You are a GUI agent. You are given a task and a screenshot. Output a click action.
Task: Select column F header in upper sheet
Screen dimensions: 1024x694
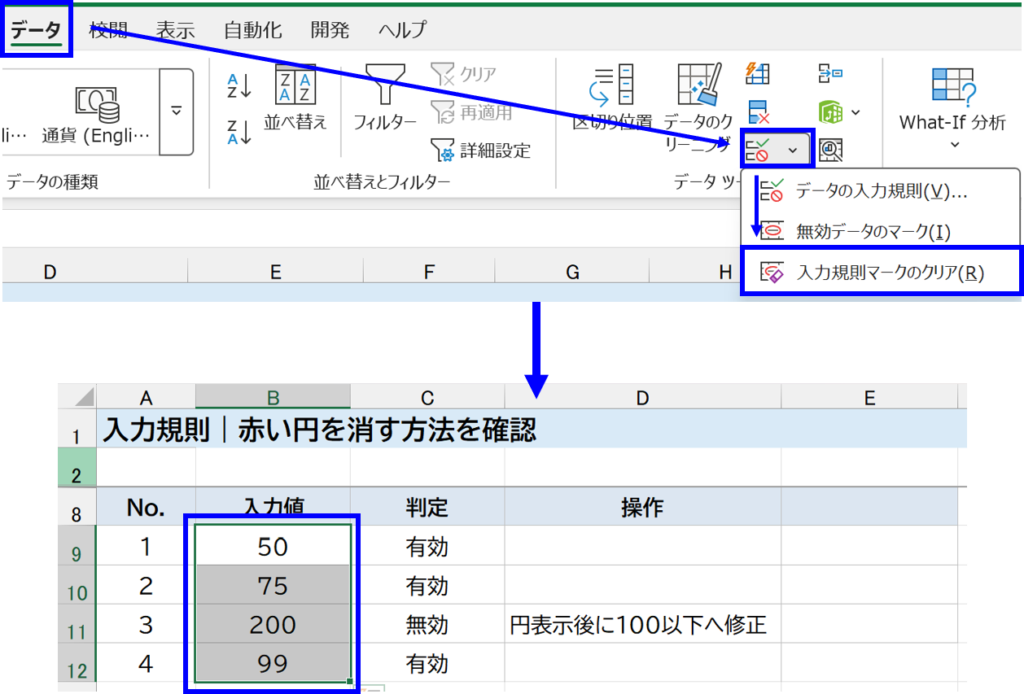(428, 272)
